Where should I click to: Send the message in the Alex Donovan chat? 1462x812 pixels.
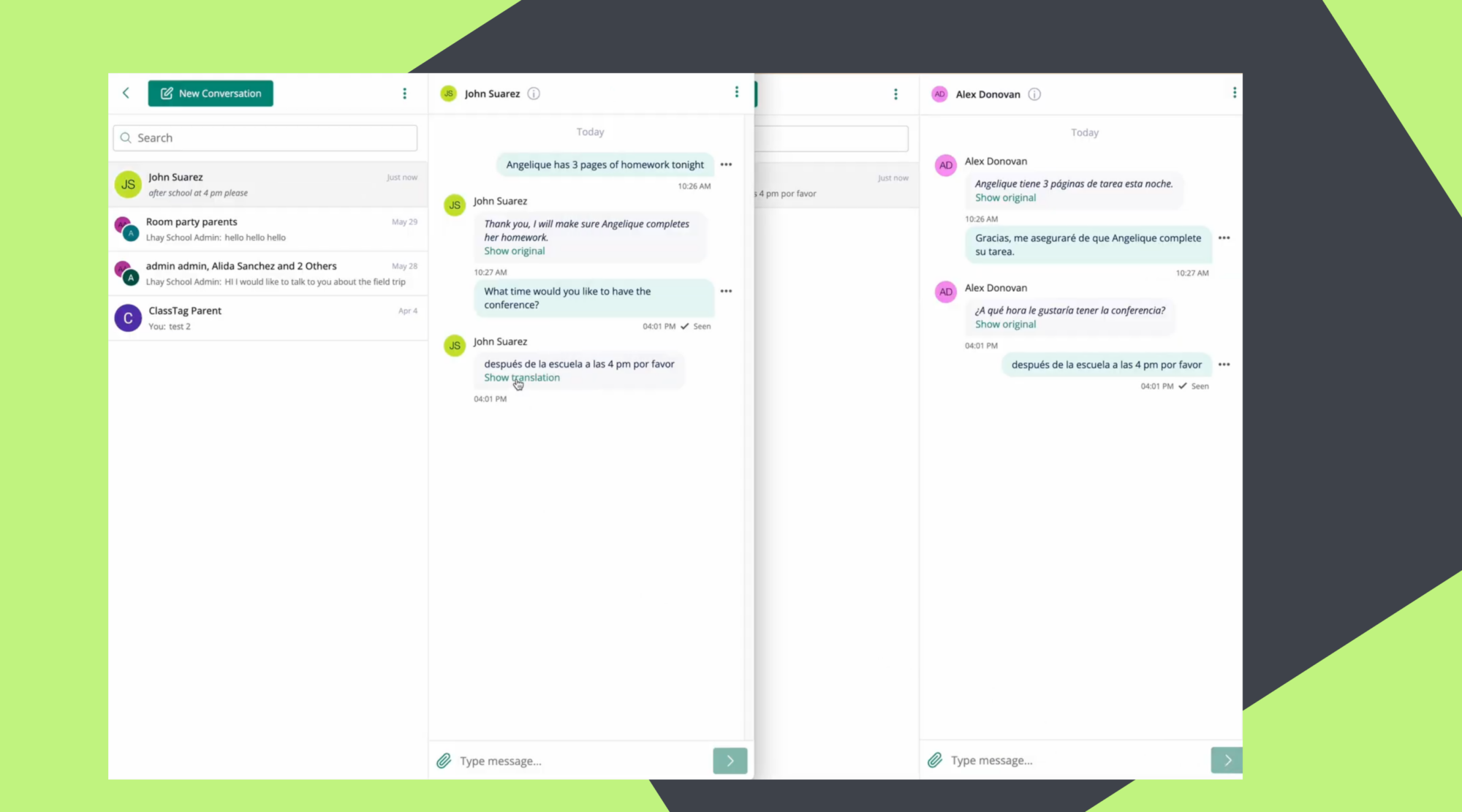point(1226,760)
